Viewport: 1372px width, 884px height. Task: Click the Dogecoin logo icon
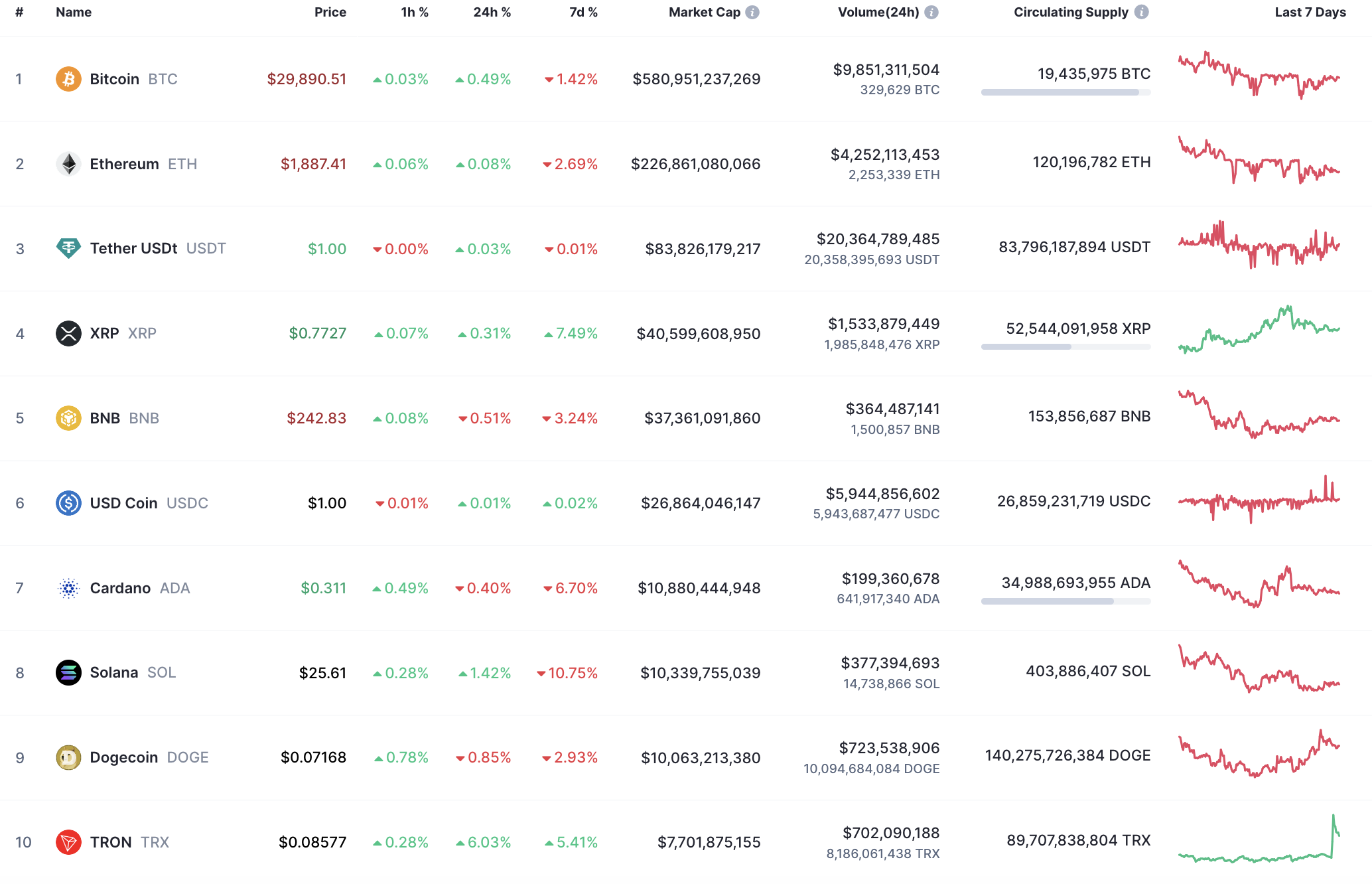point(68,757)
